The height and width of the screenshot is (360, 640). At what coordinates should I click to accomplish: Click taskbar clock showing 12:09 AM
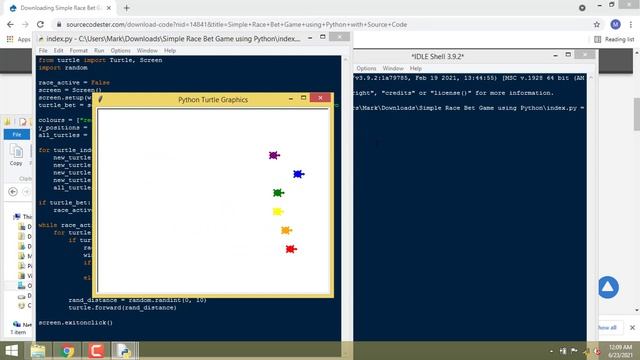coord(620,351)
